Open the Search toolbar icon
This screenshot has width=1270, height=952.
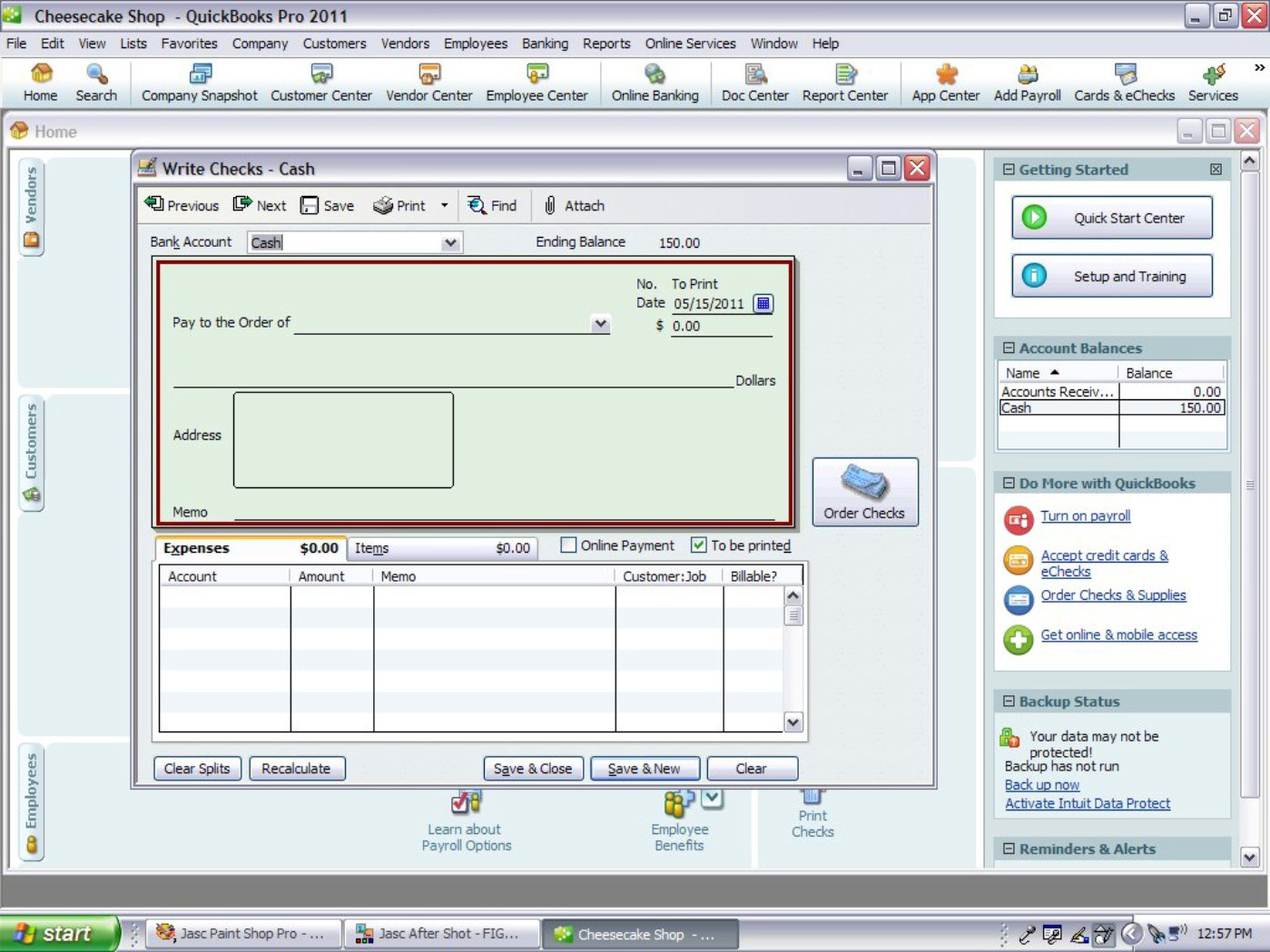(96, 83)
